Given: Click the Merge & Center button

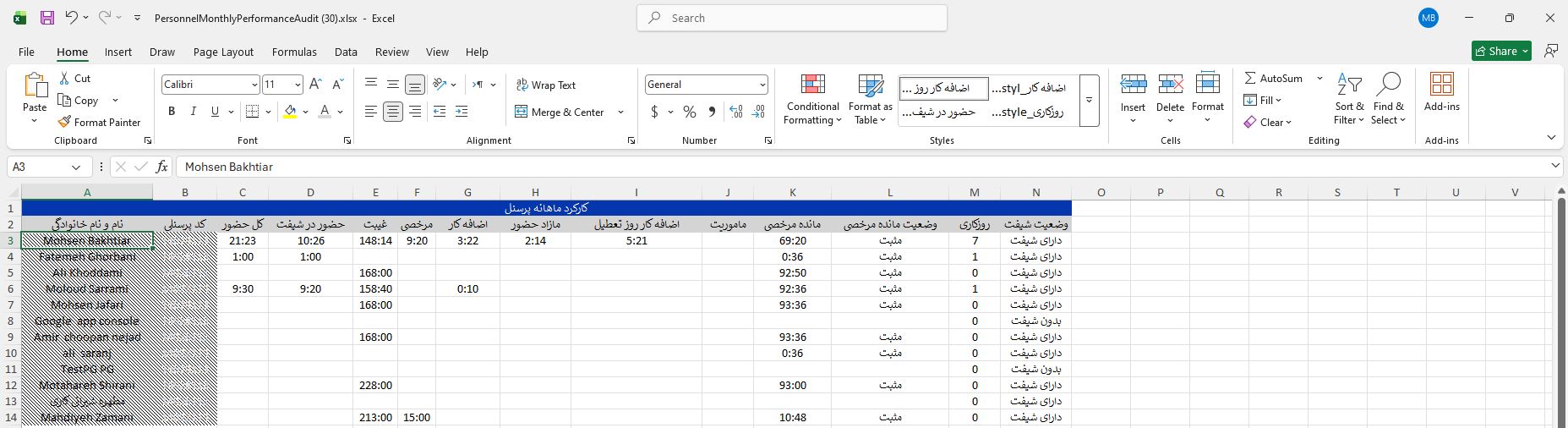Looking at the screenshot, I should (560, 112).
